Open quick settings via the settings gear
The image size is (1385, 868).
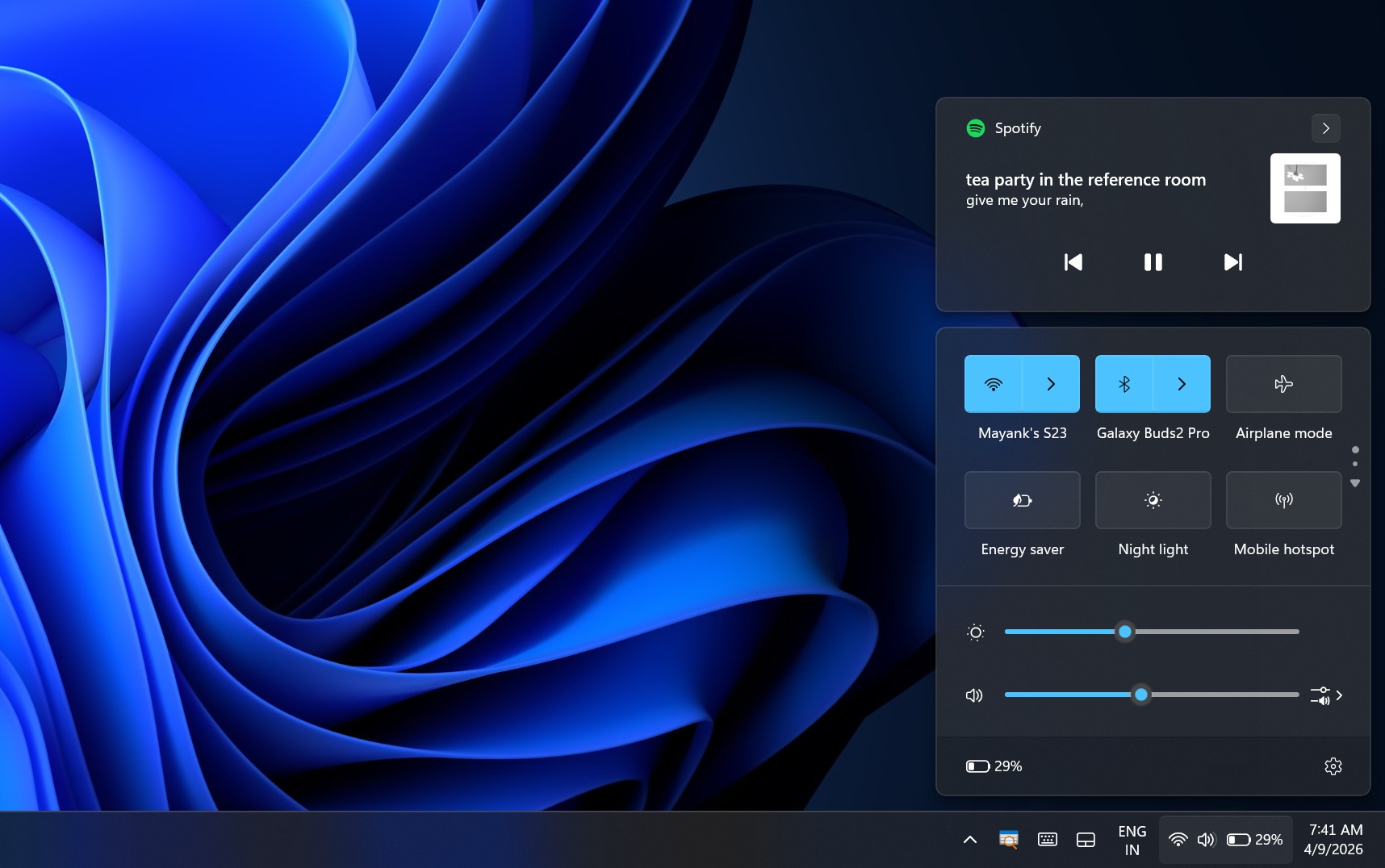[x=1332, y=766]
